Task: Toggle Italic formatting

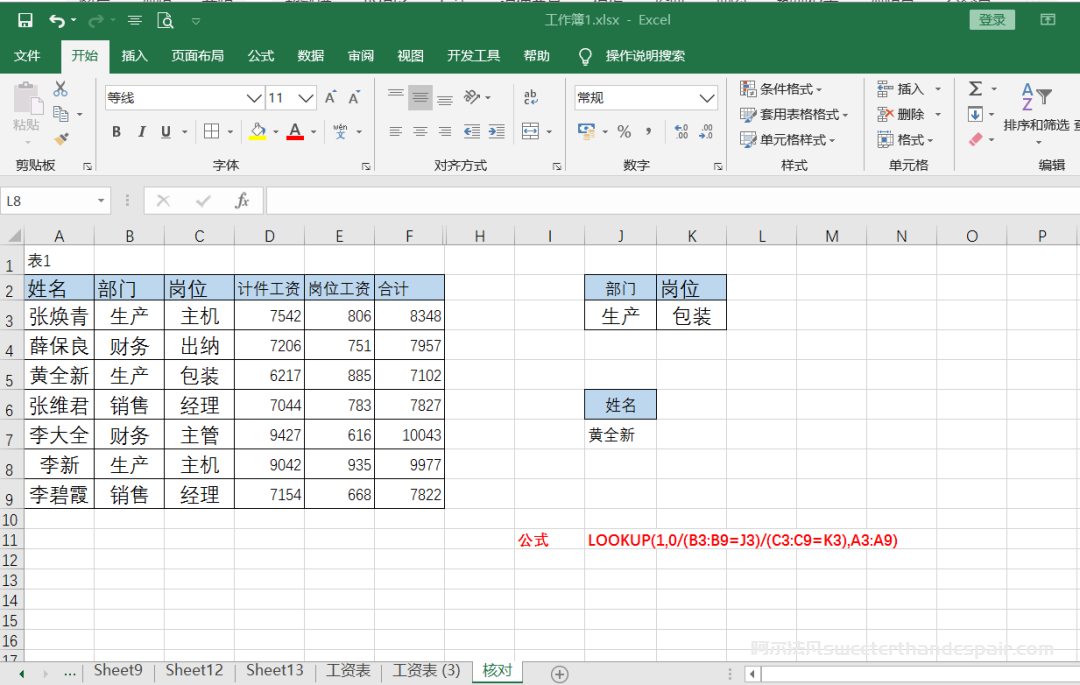Action: coord(141,131)
